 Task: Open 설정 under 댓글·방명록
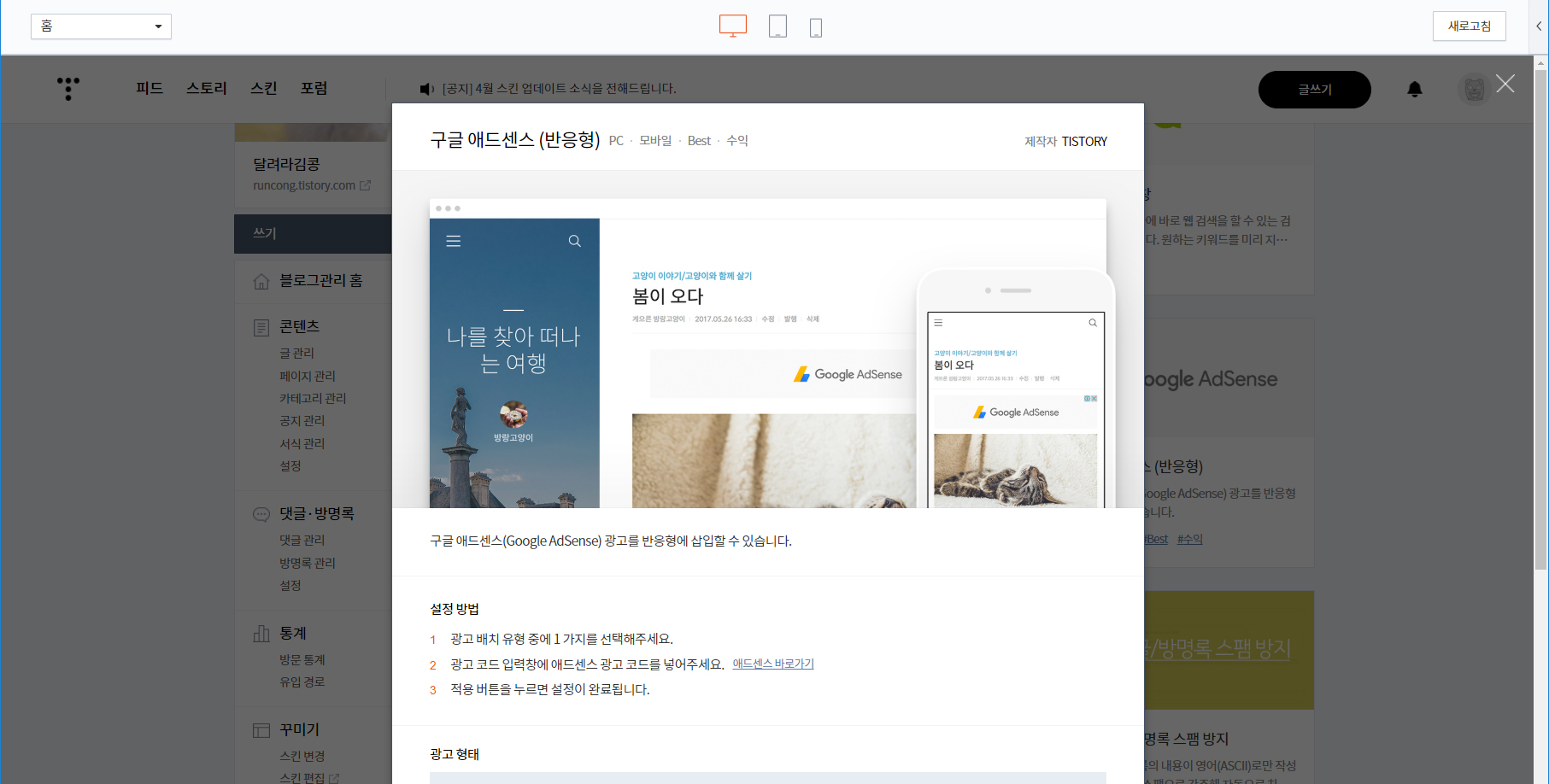pos(290,586)
